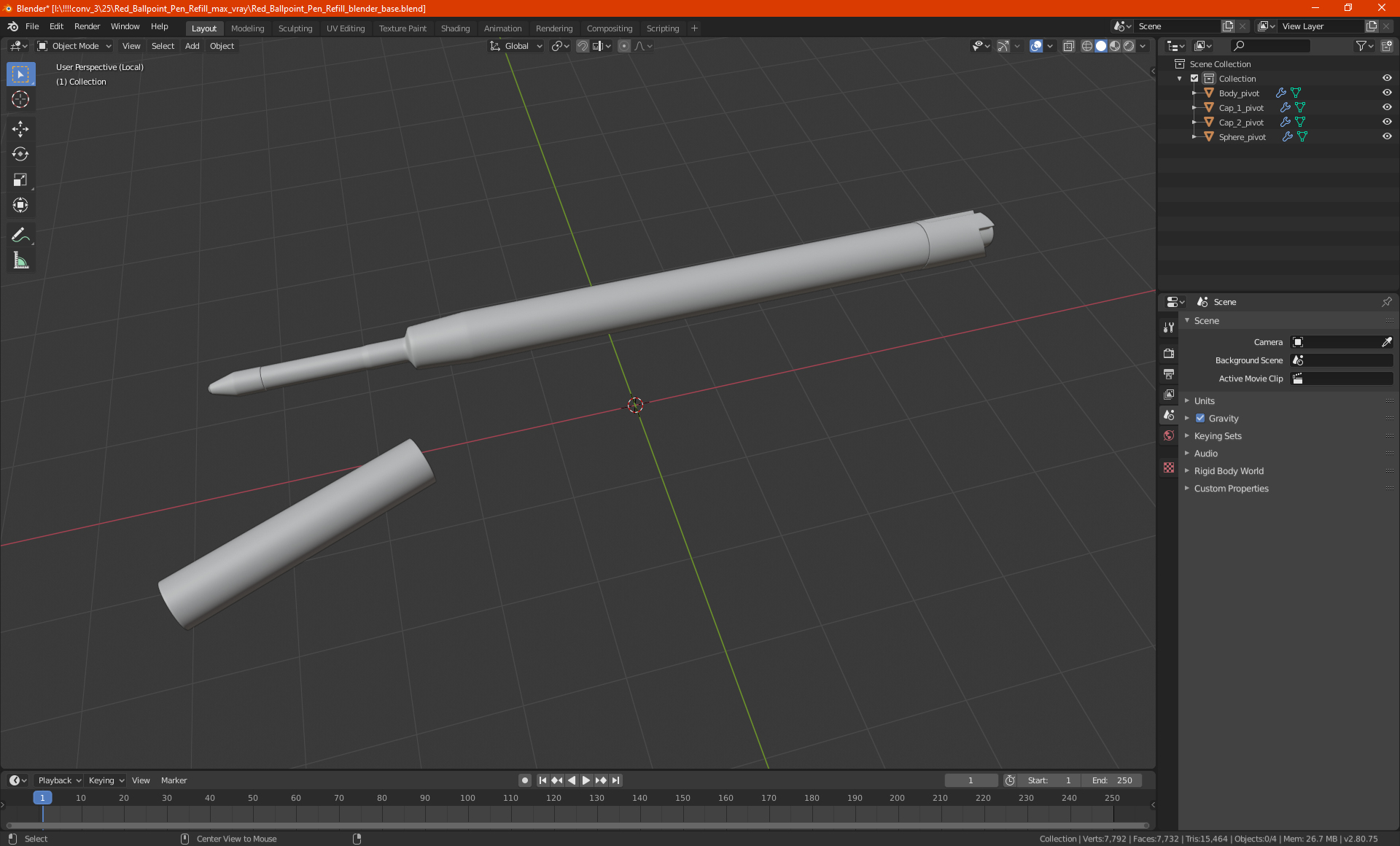1400x846 pixels.
Task: Select the Transform tool
Action: click(20, 206)
